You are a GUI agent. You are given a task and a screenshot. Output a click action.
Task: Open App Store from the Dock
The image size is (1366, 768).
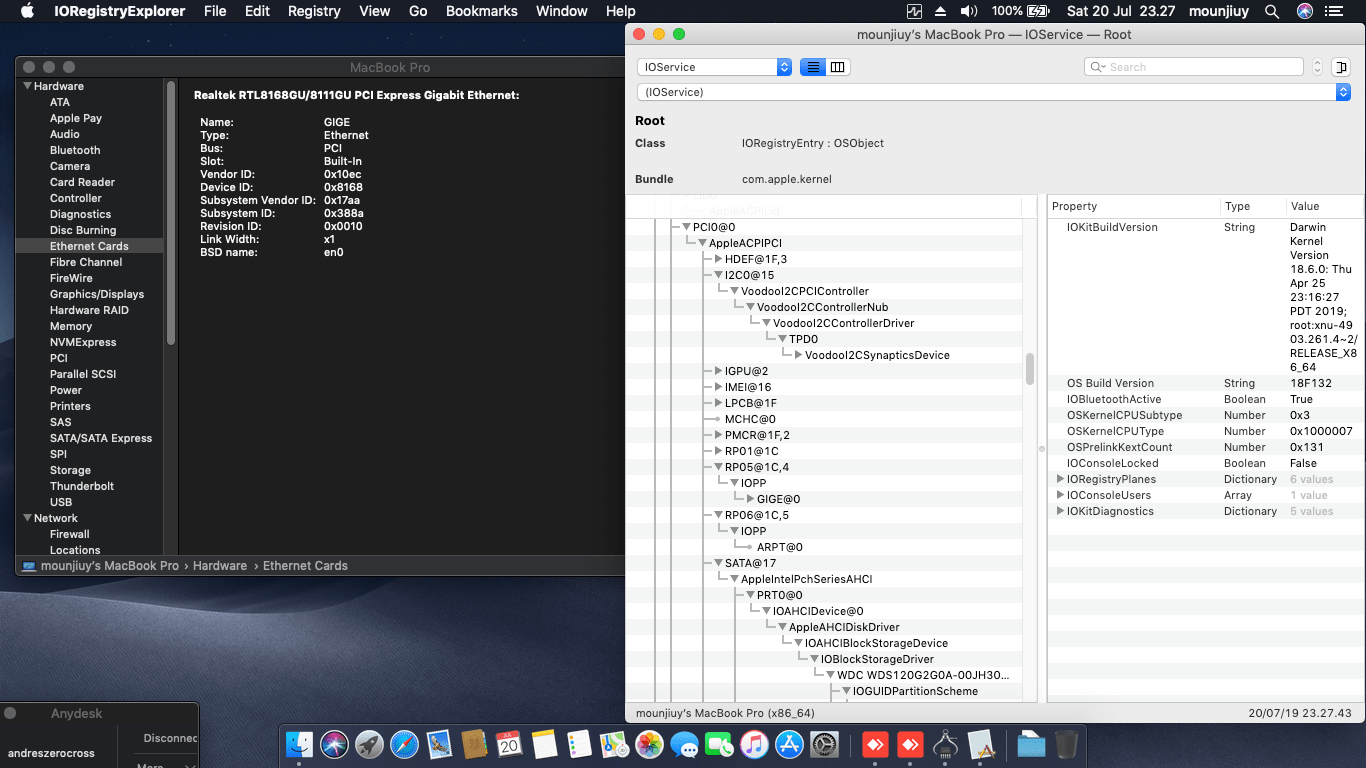pos(790,744)
